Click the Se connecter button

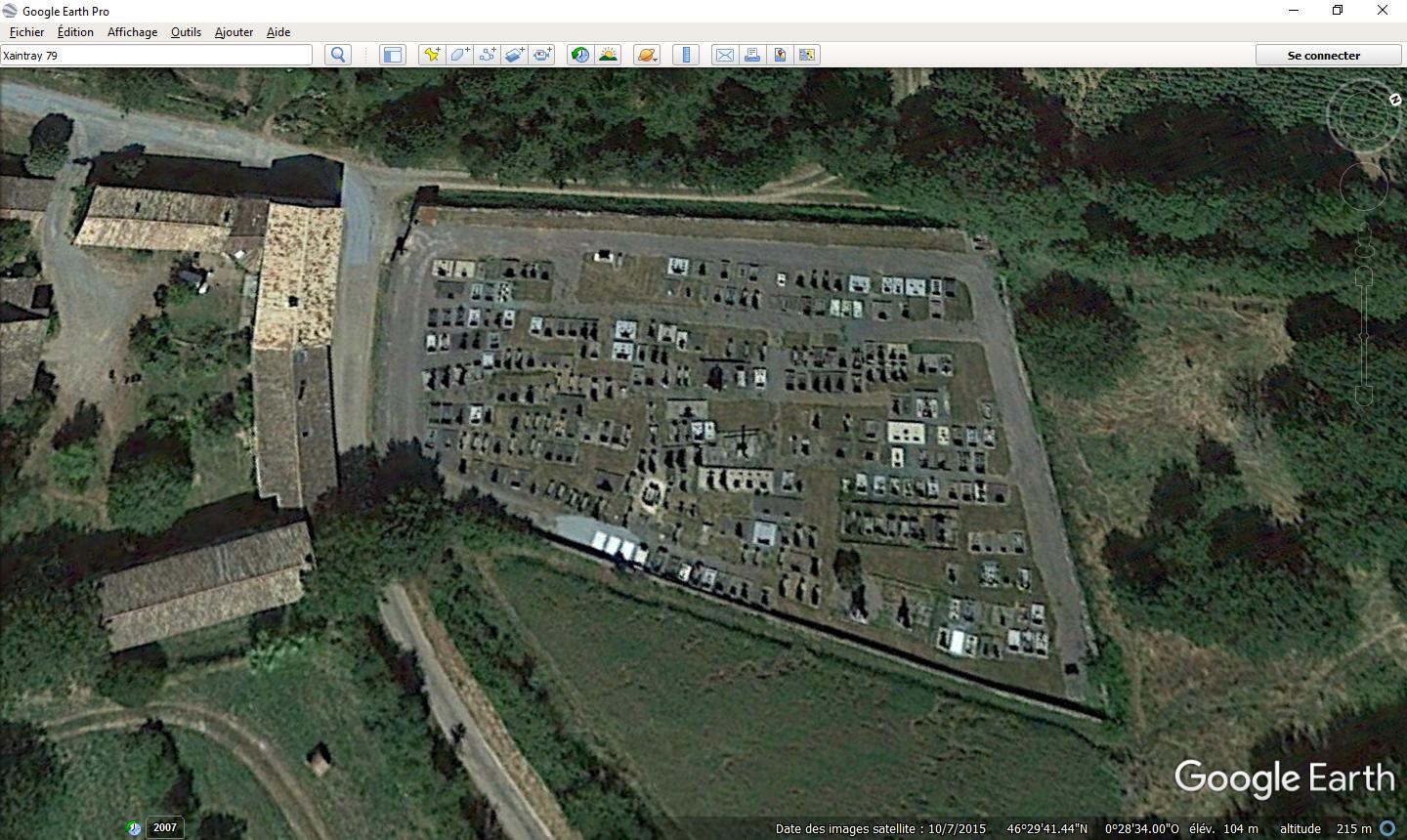1324,56
